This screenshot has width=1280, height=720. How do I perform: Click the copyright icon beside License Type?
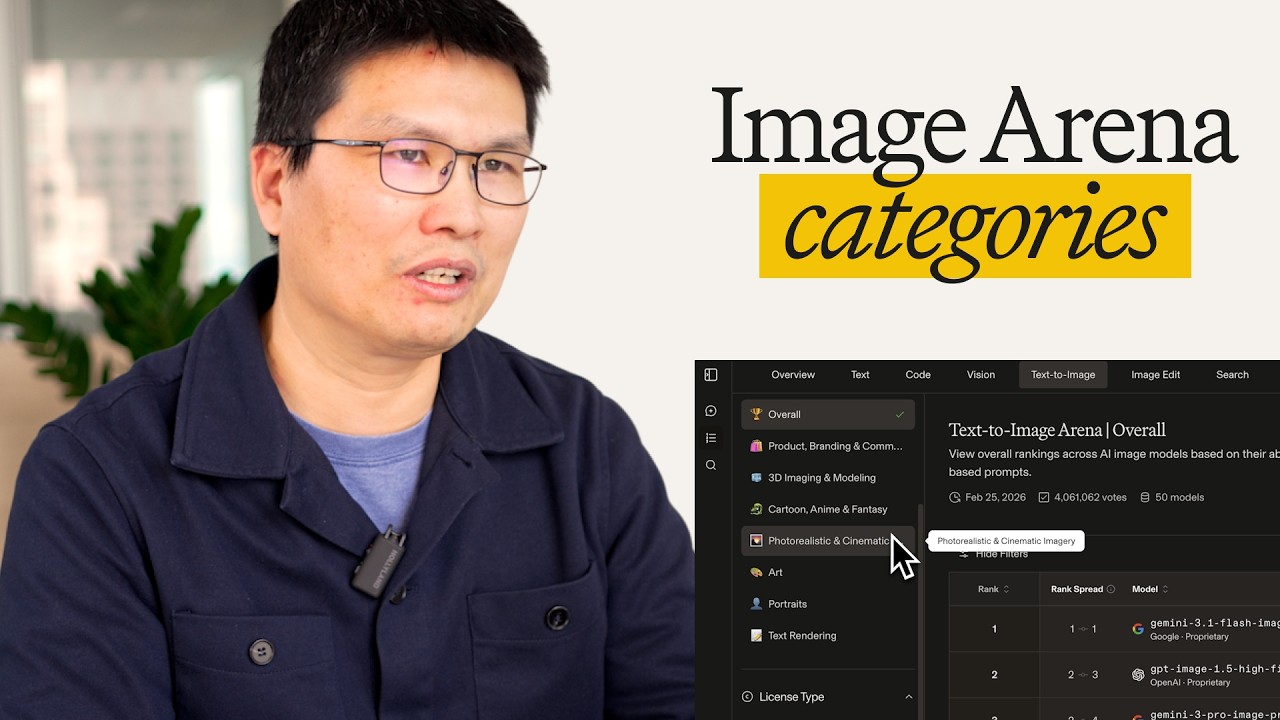(747, 697)
